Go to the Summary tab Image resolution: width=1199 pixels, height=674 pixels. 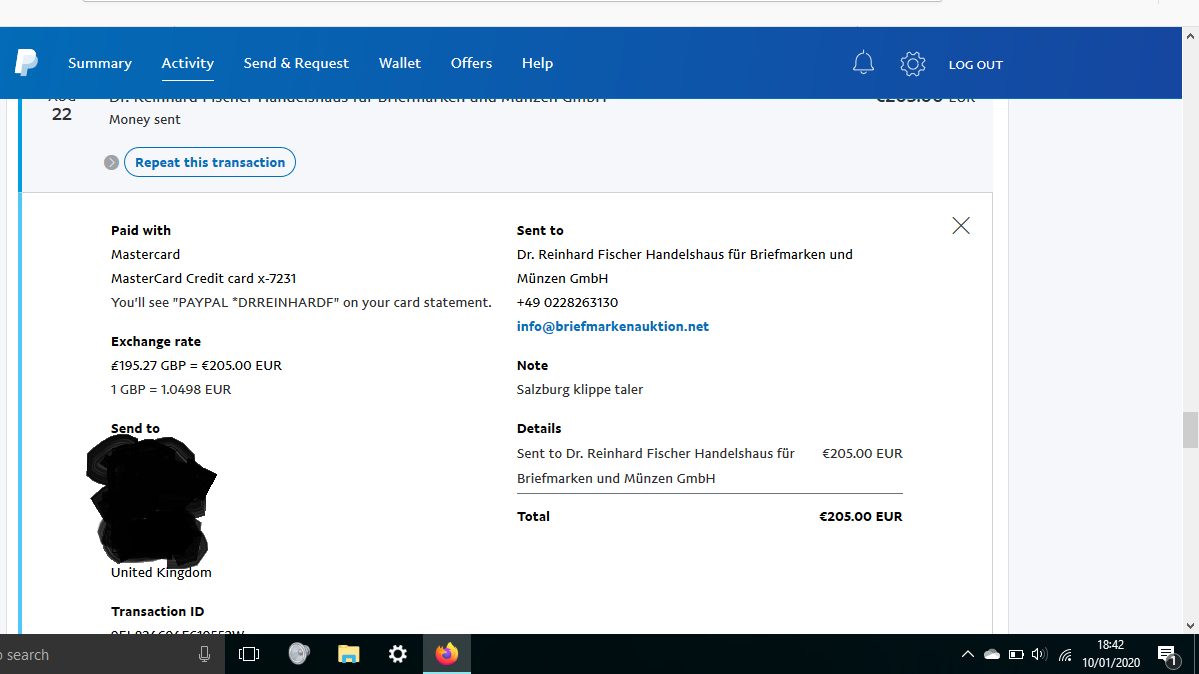pos(99,63)
